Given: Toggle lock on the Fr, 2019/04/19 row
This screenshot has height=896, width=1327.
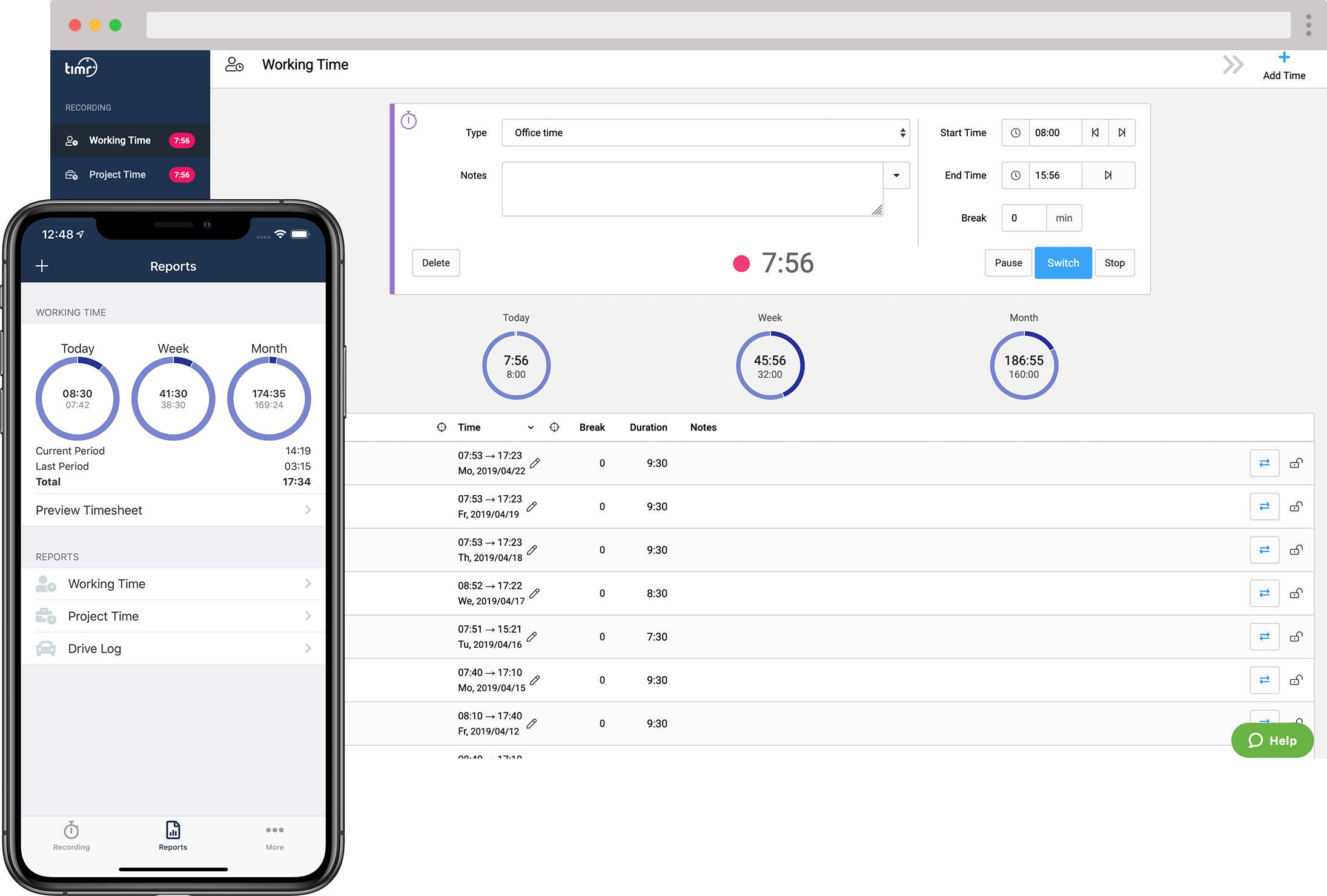Looking at the screenshot, I should pos(1296,507).
